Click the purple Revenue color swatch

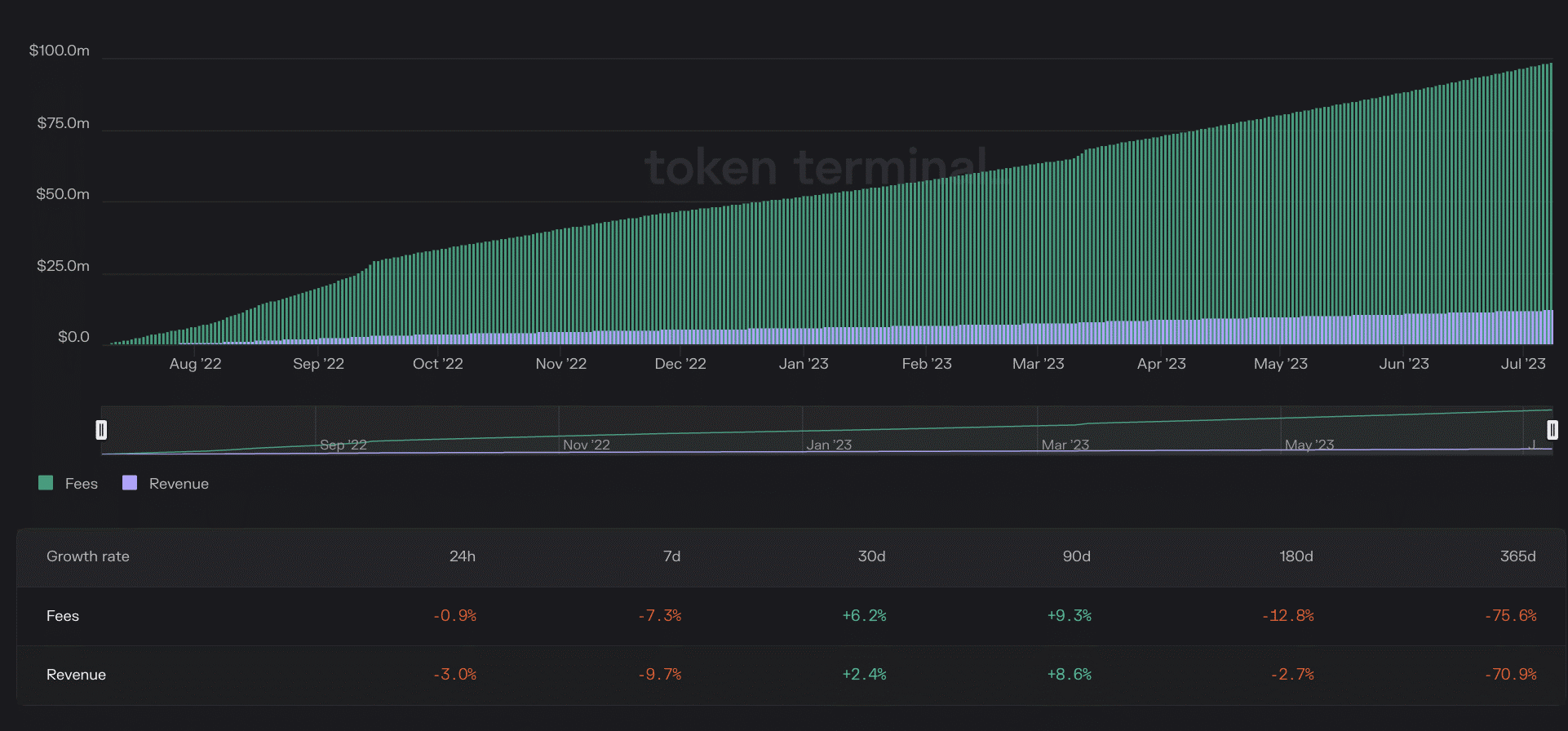click(x=129, y=483)
